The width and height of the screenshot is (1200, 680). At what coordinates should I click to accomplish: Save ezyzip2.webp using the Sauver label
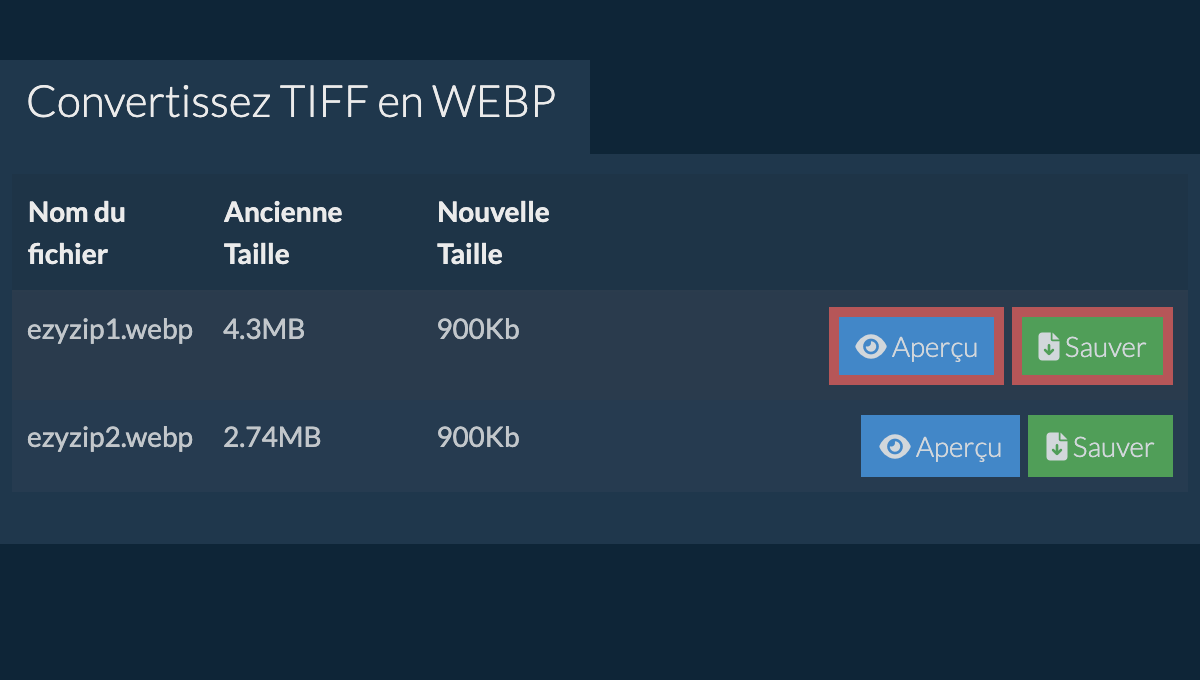pos(1113,447)
